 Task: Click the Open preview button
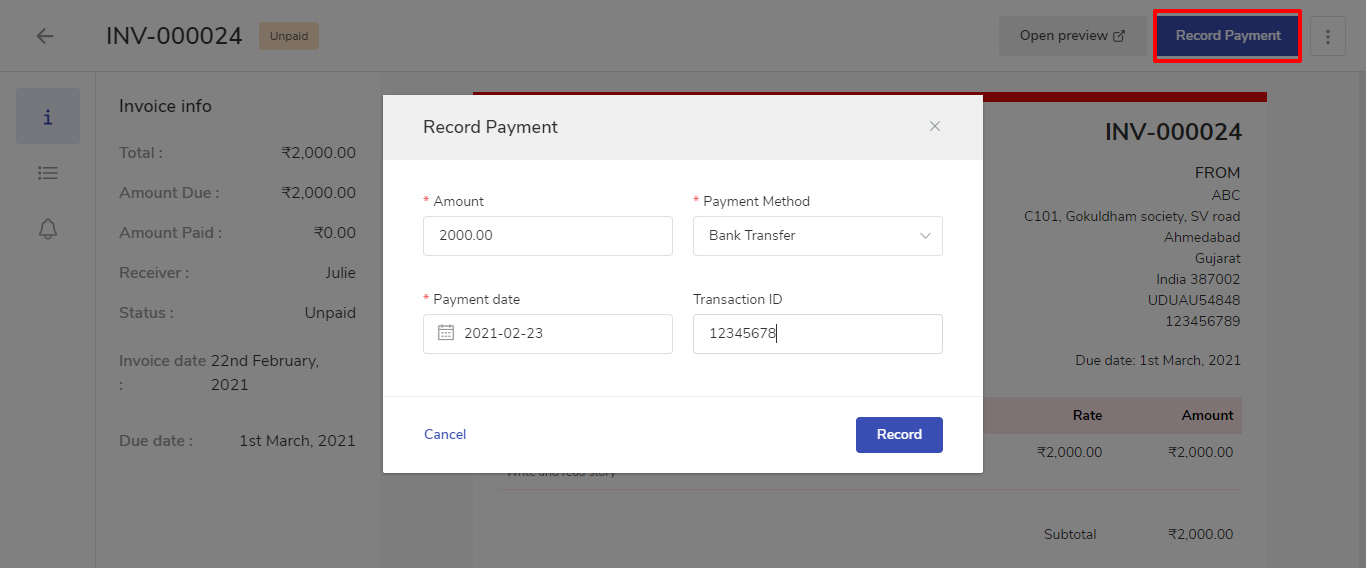click(1072, 36)
